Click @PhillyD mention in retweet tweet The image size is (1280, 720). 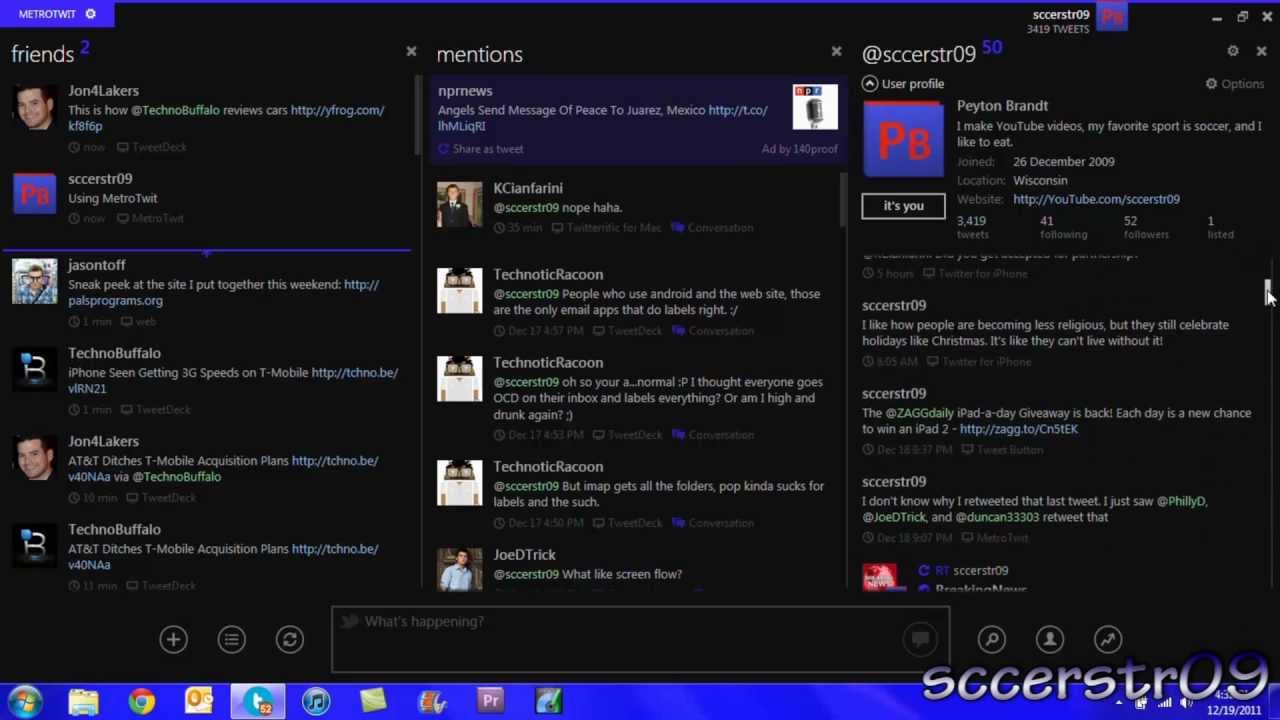pyautogui.click(x=1181, y=501)
